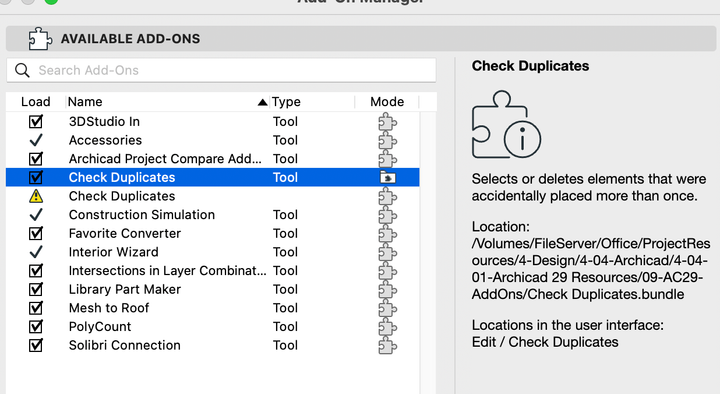The width and height of the screenshot is (720, 394).
Task: Click the mode puzzle icon for Accessories
Action: 388,141
